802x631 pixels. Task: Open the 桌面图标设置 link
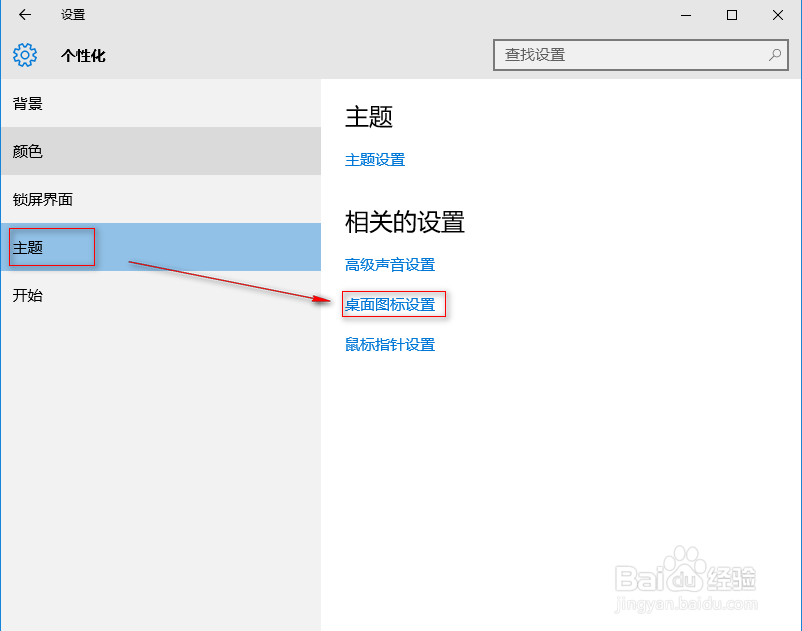tap(392, 304)
